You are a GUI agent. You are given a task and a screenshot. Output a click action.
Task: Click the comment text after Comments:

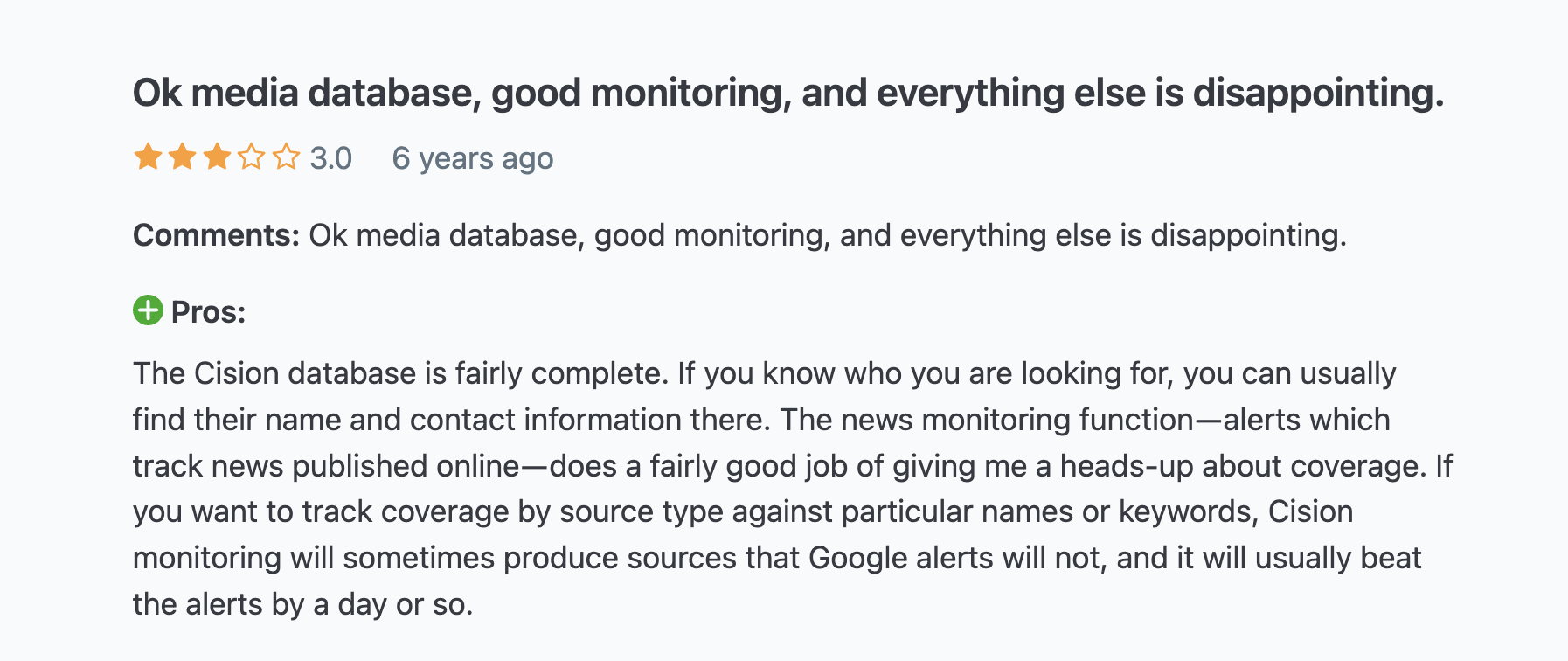tap(828, 235)
